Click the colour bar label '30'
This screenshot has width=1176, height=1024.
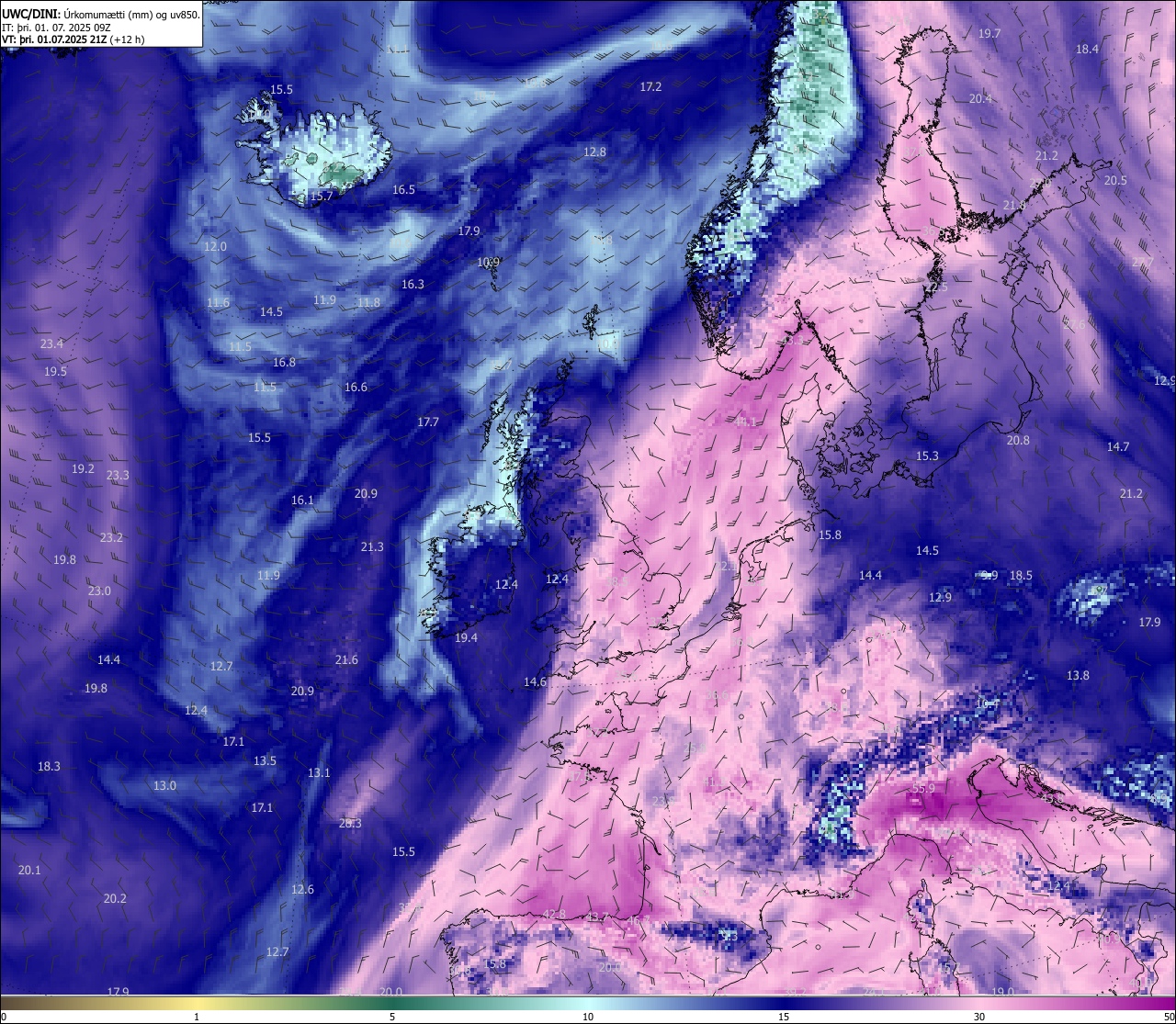coord(979,1017)
